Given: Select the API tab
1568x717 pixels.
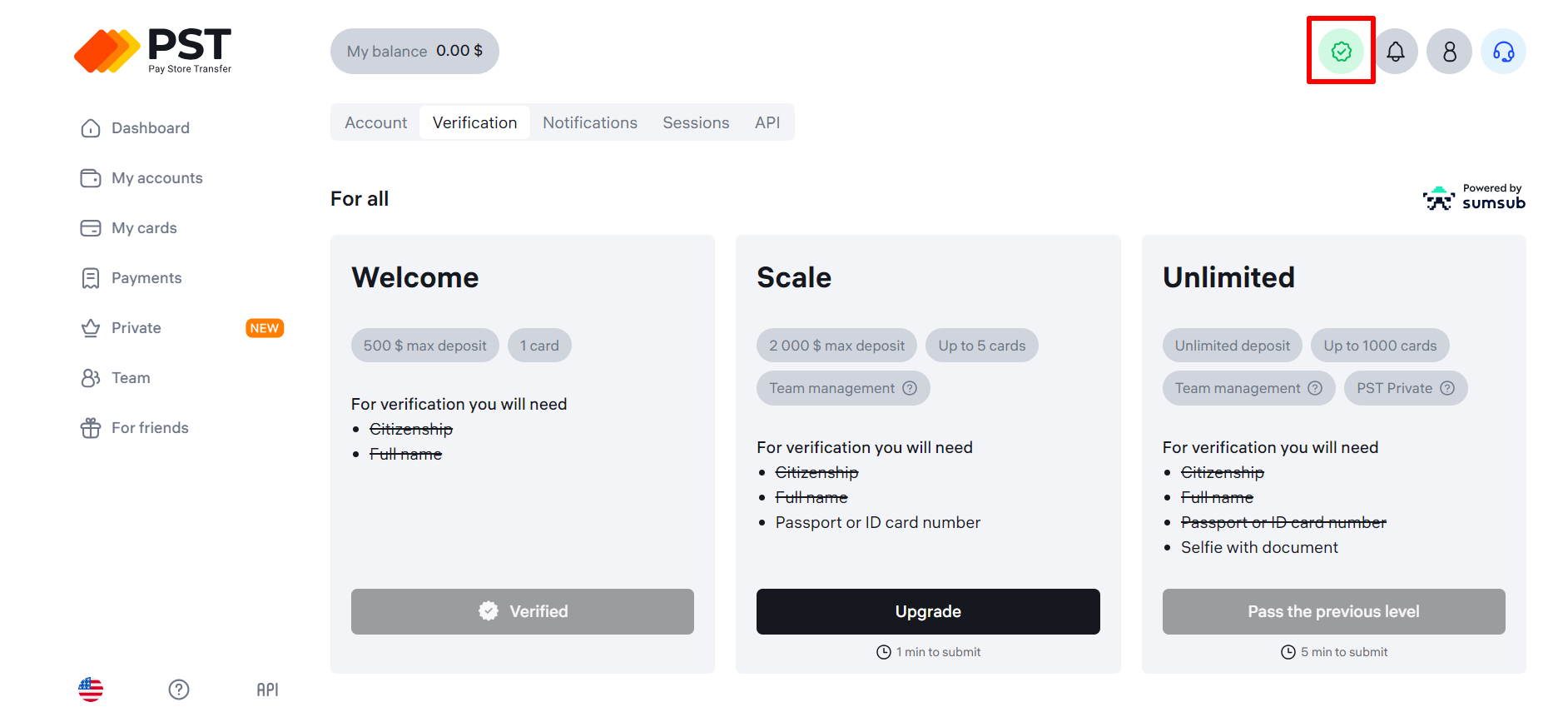Looking at the screenshot, I should click(x=767, y=122).
